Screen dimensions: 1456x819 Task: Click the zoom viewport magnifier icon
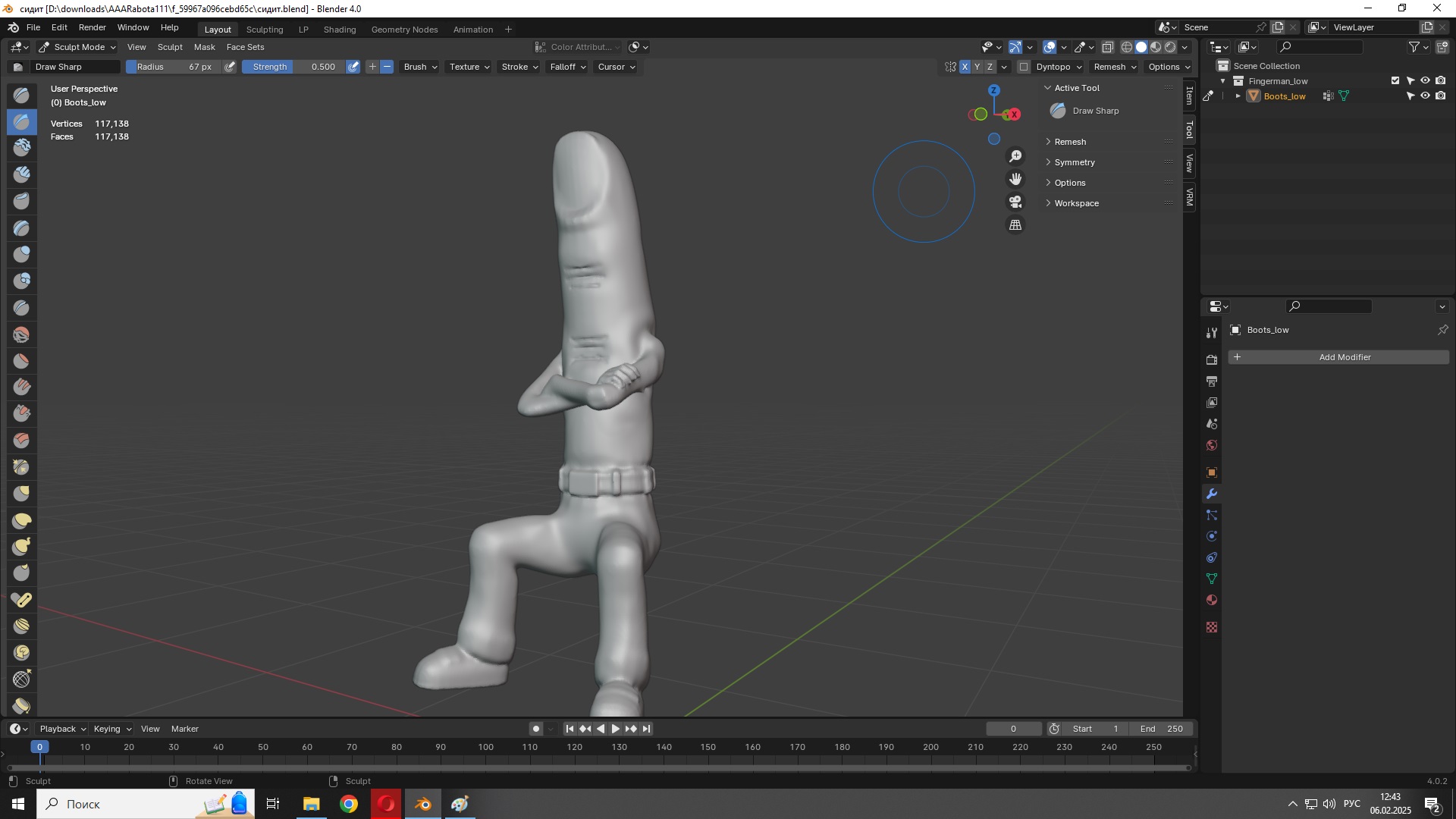1015,156
